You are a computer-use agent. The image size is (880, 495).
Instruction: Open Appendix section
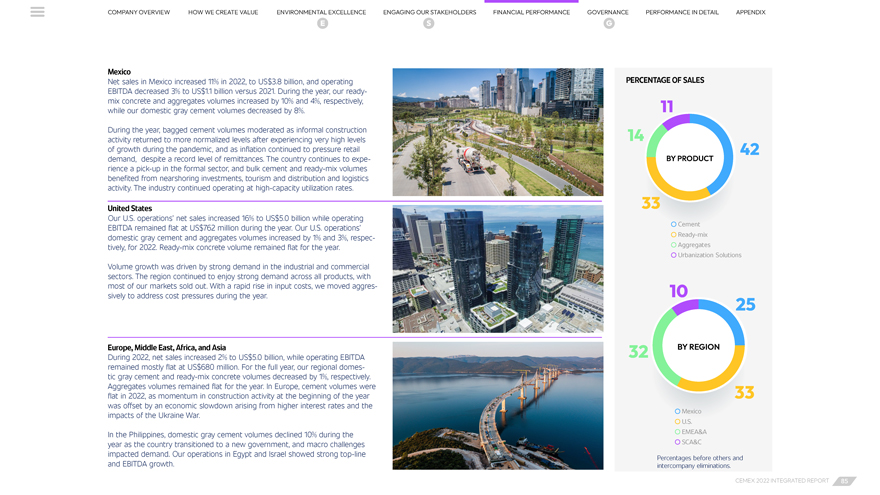[750, 12]
